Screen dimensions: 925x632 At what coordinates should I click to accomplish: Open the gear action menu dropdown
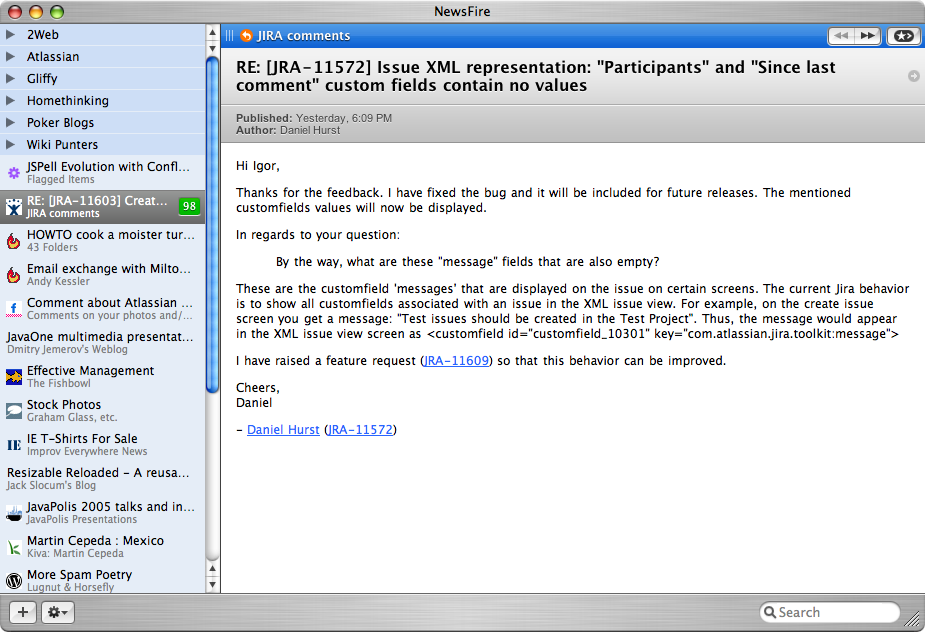pos(57,612)
